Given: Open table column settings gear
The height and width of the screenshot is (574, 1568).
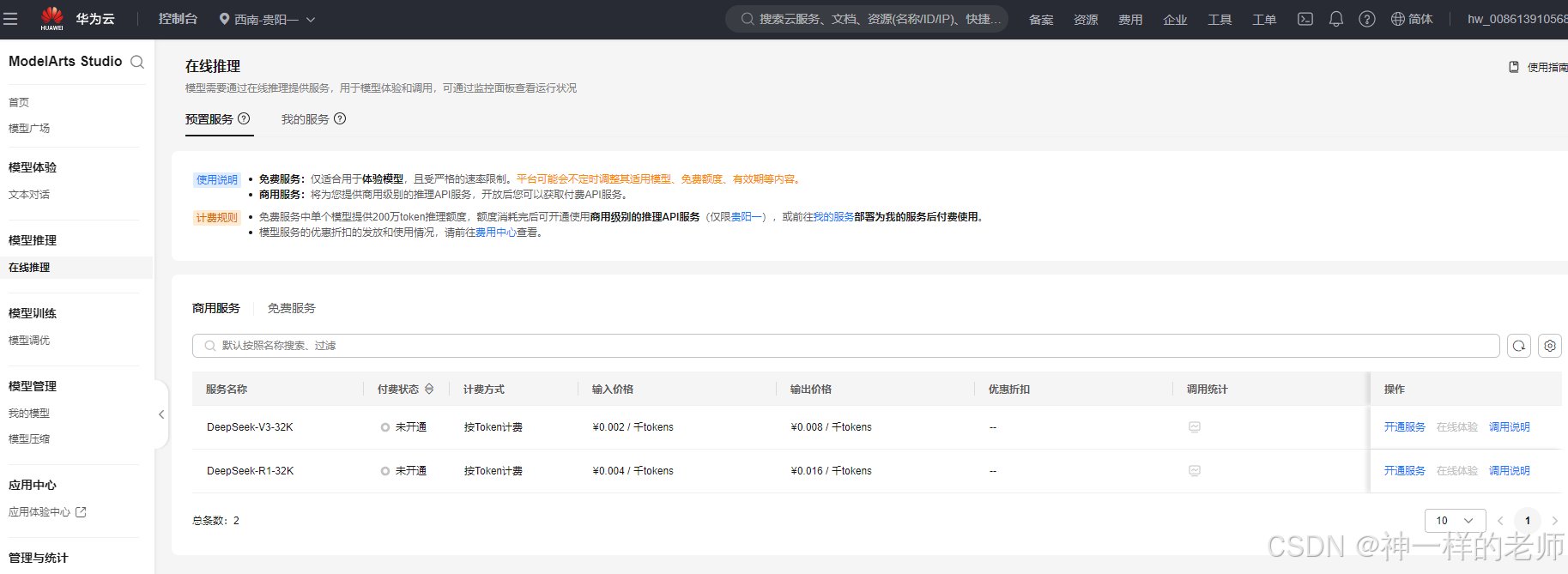Looking at the screenshot, I should coord(1550,346).
